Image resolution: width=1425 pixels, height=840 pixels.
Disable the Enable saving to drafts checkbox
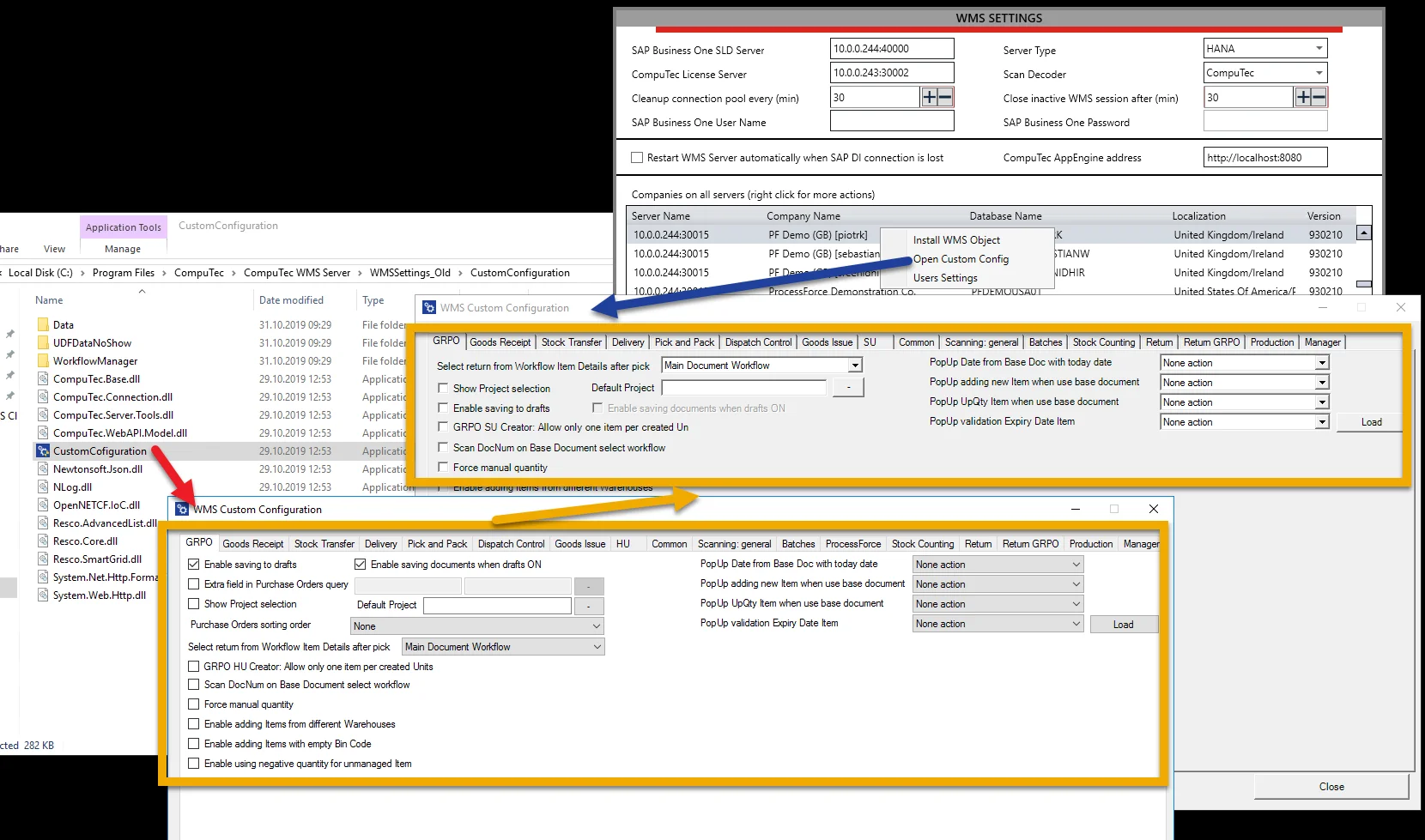click(x=194, y=565)
